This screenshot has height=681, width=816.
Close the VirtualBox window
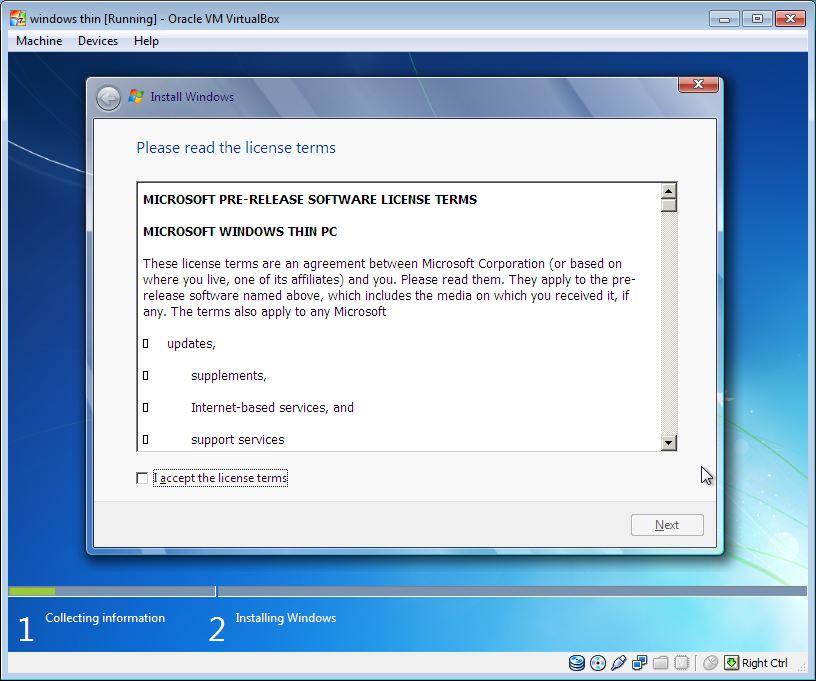(790, 19)
